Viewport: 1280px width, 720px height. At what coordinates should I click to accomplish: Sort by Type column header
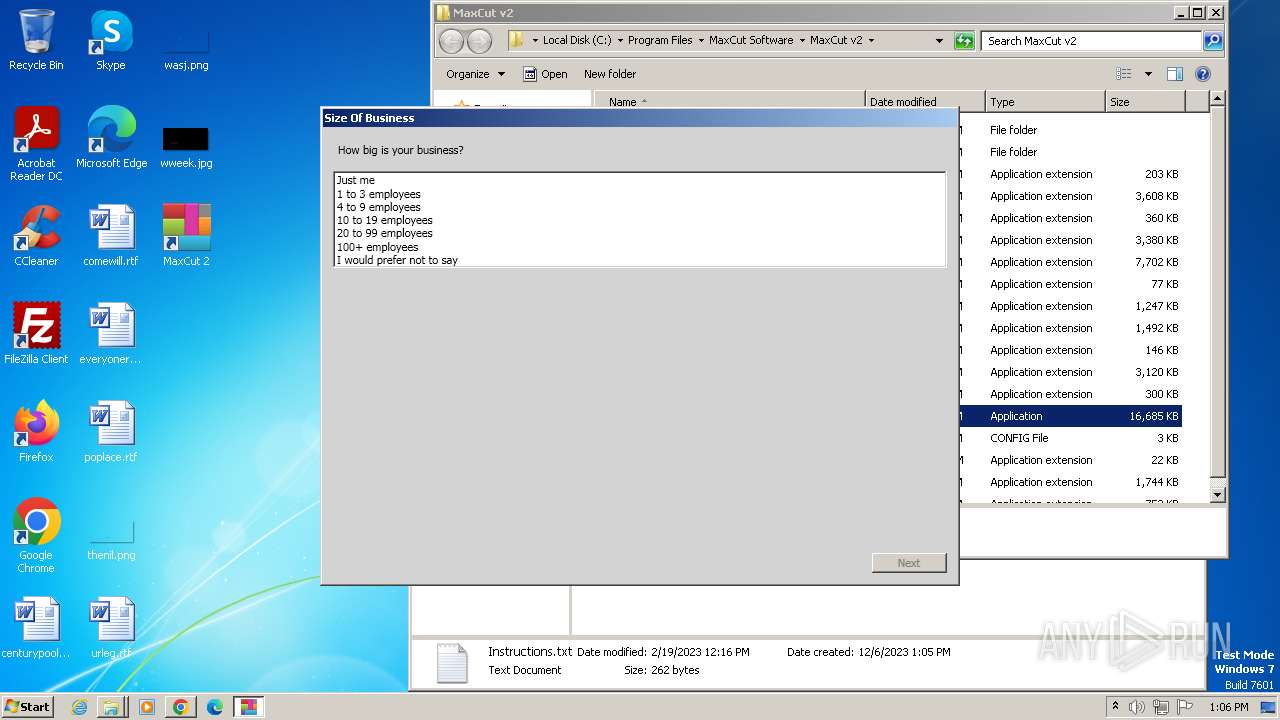(x=1046, y=101)
